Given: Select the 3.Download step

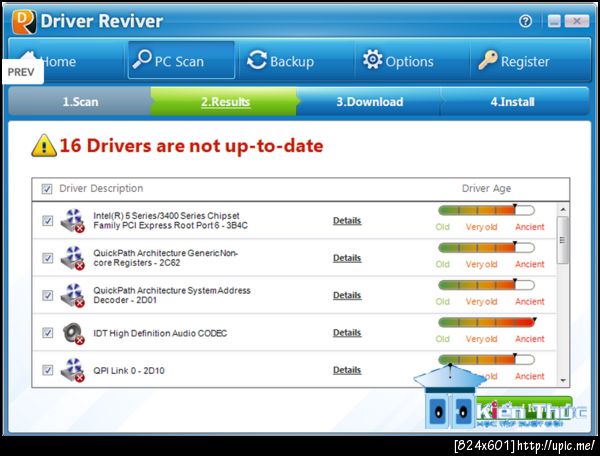Looking at the screenshot, I should (x=369, y=102).
